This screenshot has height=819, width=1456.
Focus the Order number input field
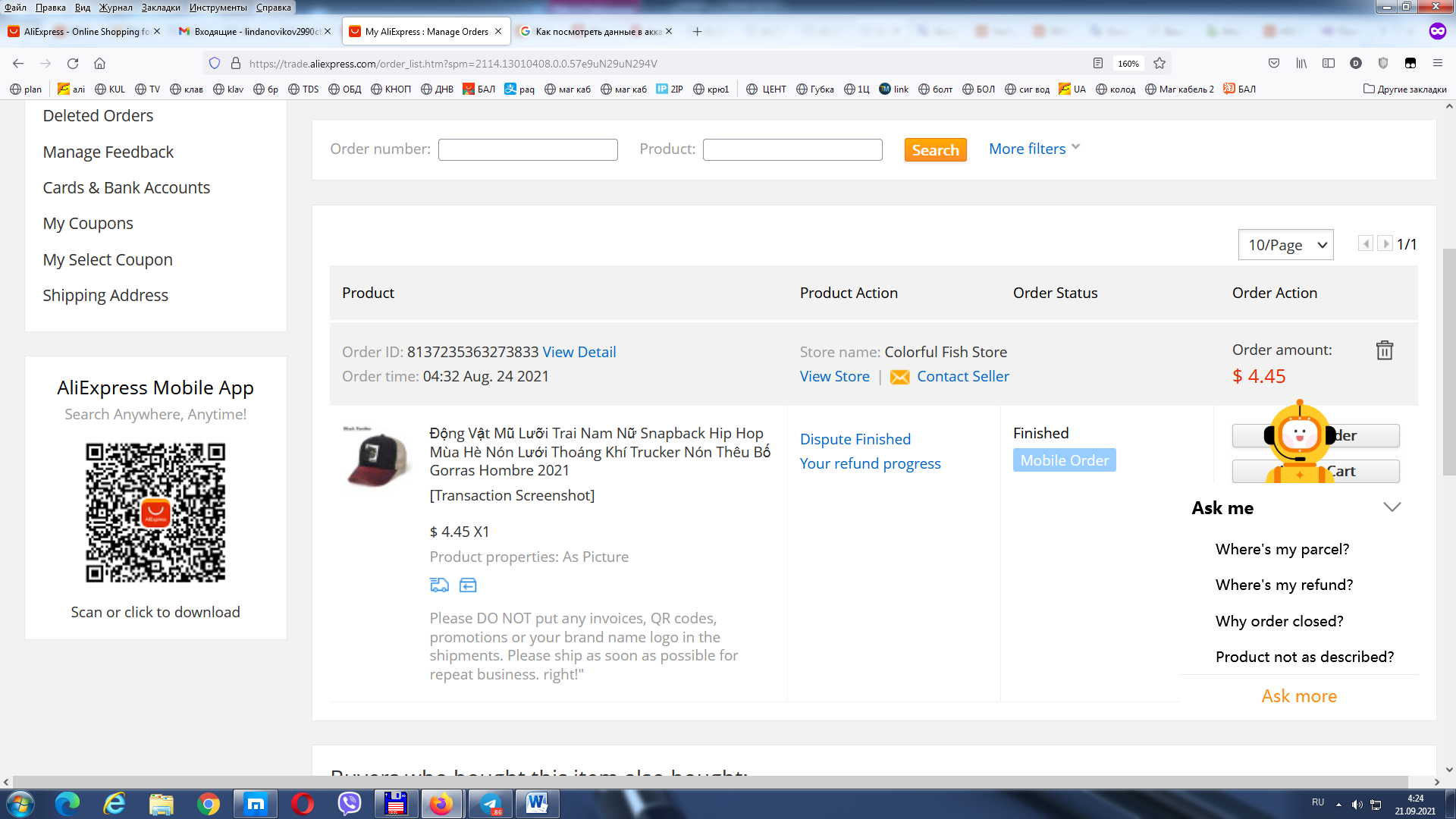point(528,149)
